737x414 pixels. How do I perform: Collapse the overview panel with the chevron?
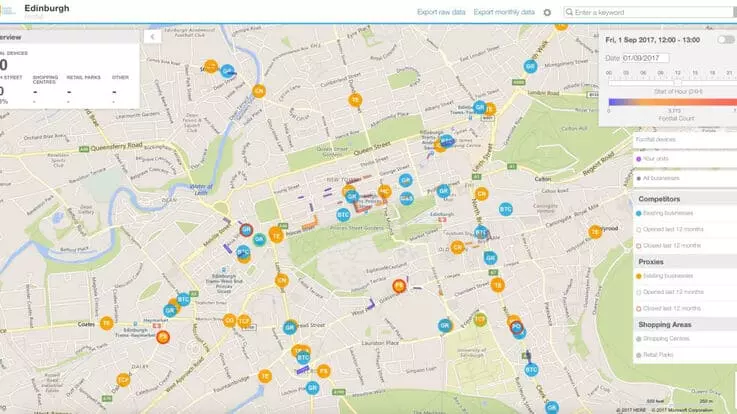[x=152, y=37]
